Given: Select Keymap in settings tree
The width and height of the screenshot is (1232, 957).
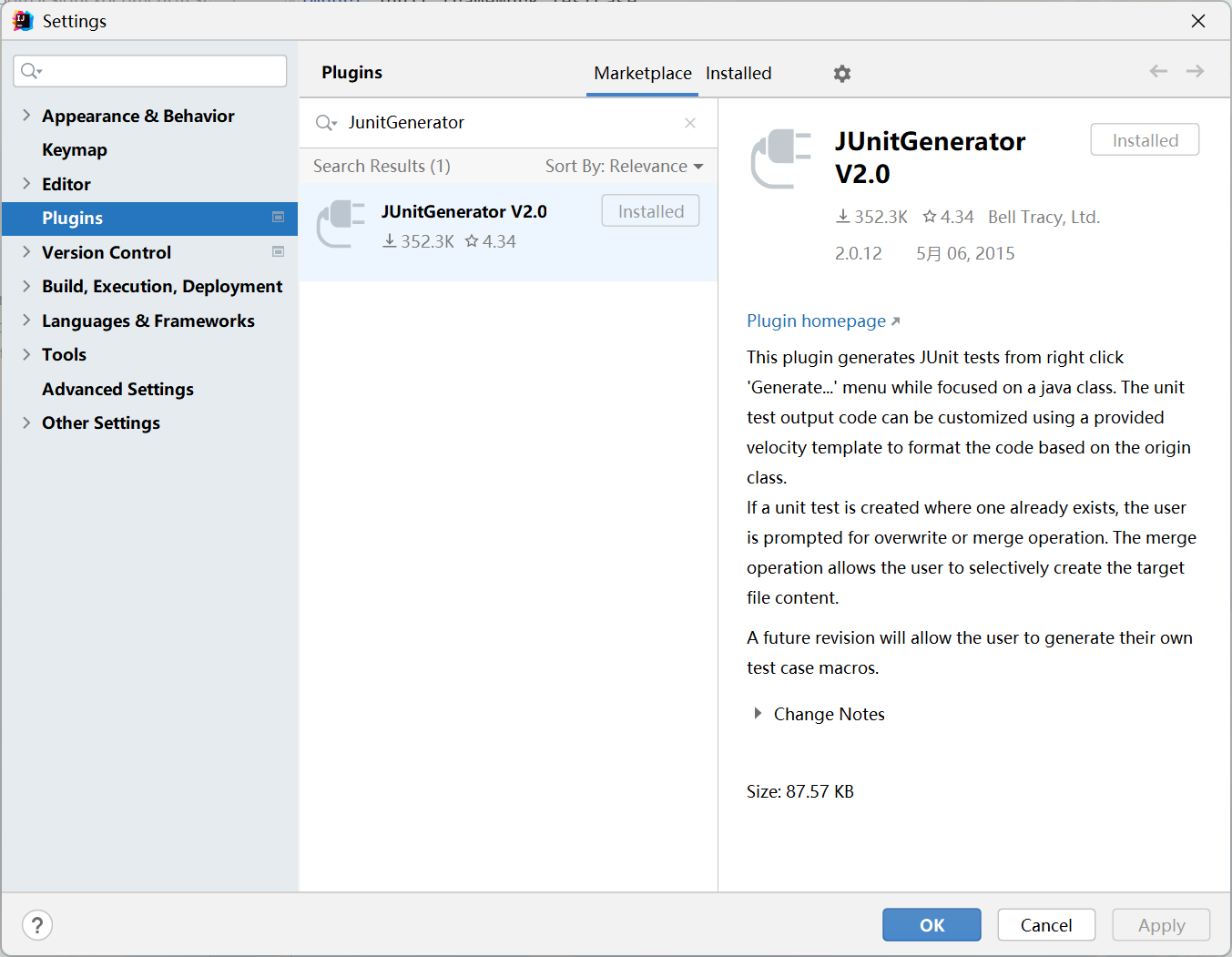Looking at the screenshot, I should coord(75,149).
